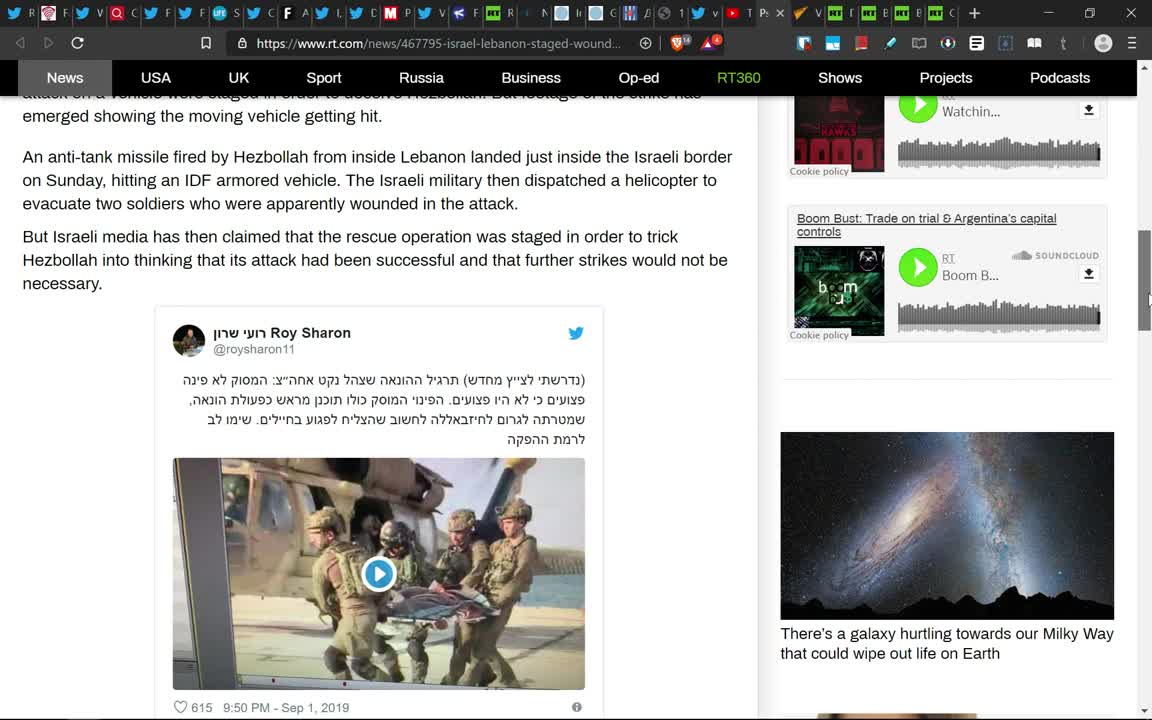Reload the current RT page
Viewport: 1152px width, 720px height.
(77, 43)
